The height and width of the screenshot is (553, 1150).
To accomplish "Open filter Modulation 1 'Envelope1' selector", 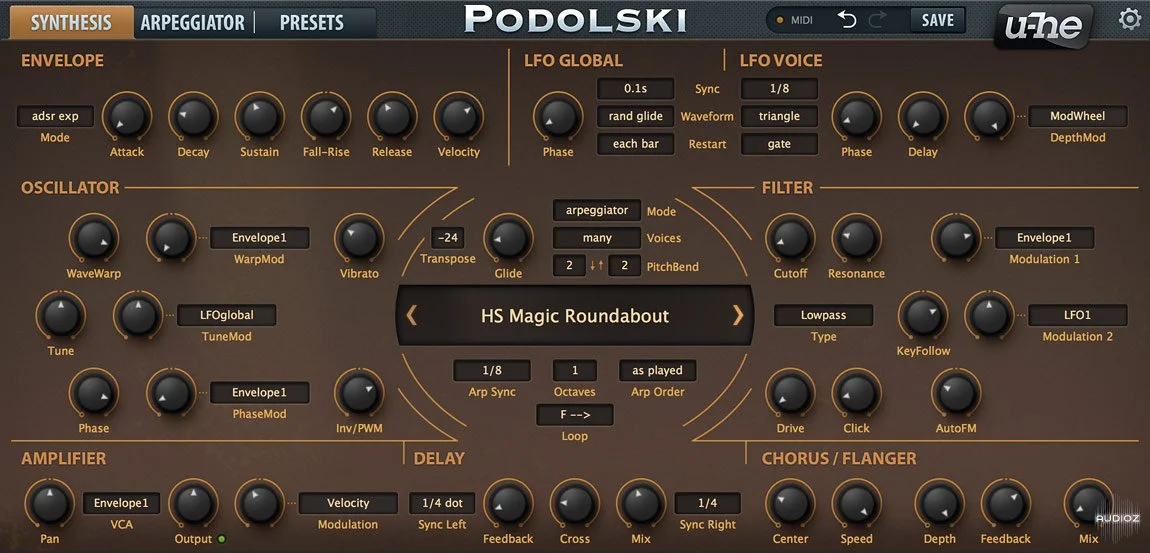I will coord(1044,238).
